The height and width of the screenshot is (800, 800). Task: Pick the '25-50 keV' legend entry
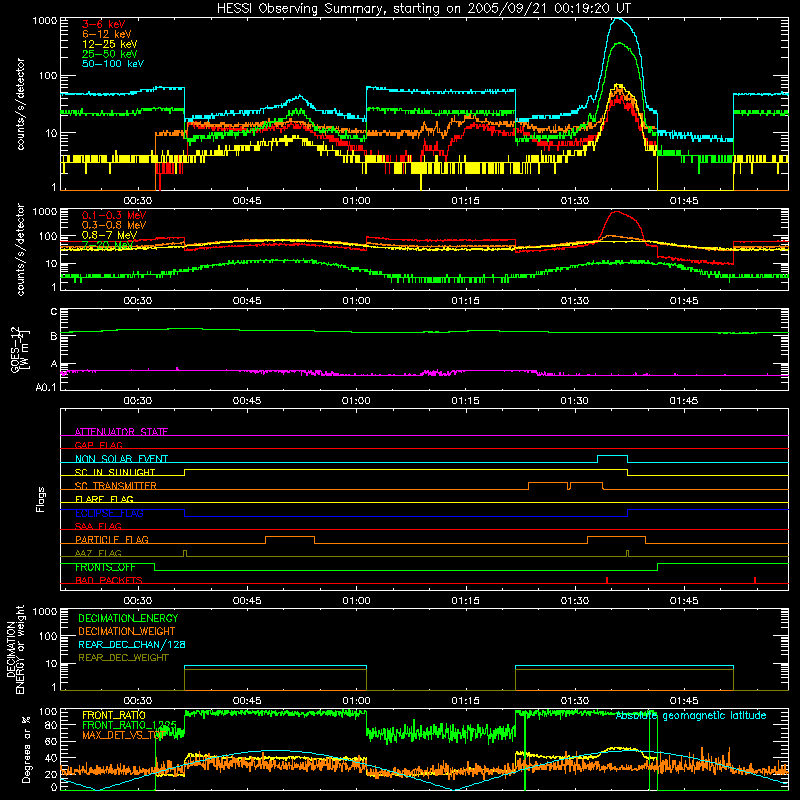click(110, 54)
